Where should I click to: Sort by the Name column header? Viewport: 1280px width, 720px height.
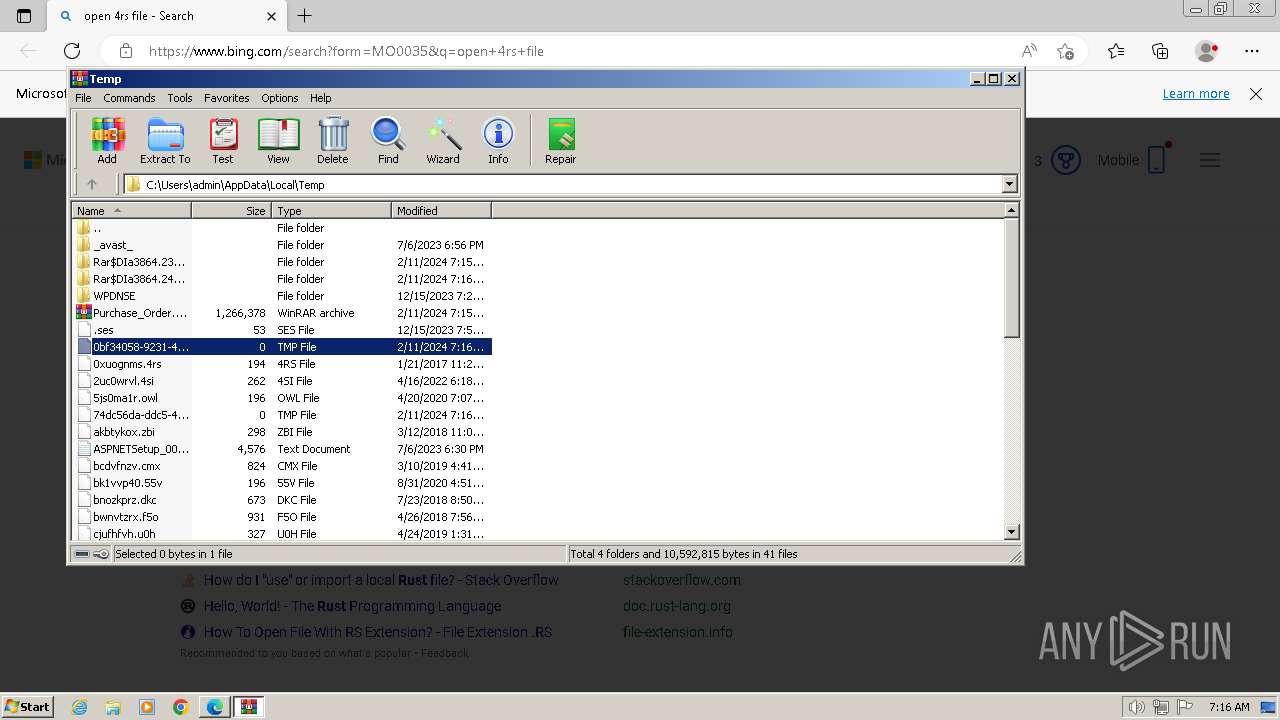[x=131, y=211]
